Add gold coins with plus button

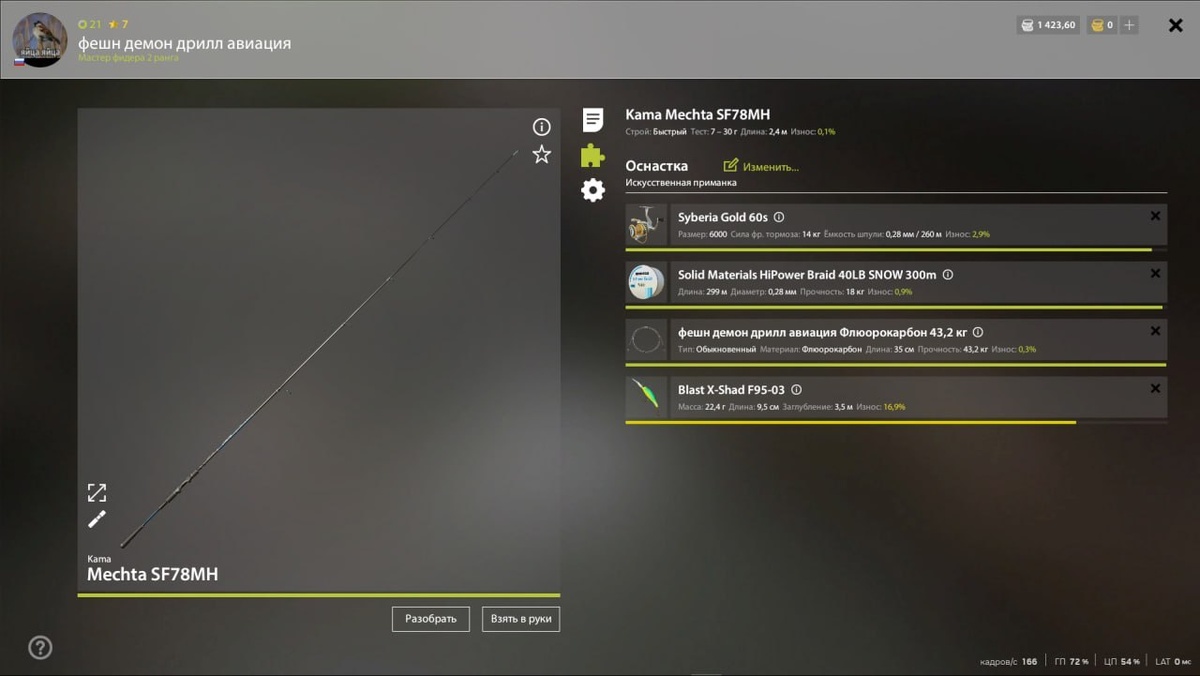tap(1130, 25)
